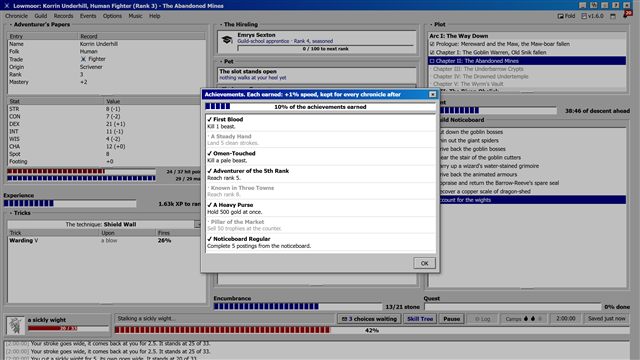
Task: Open the Events menu
Action: 88,16
